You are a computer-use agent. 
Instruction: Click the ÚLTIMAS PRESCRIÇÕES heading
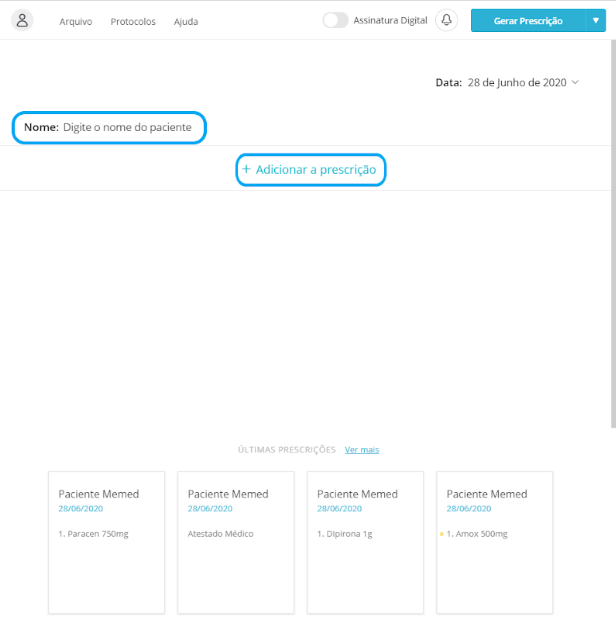[x=287, y=449]
